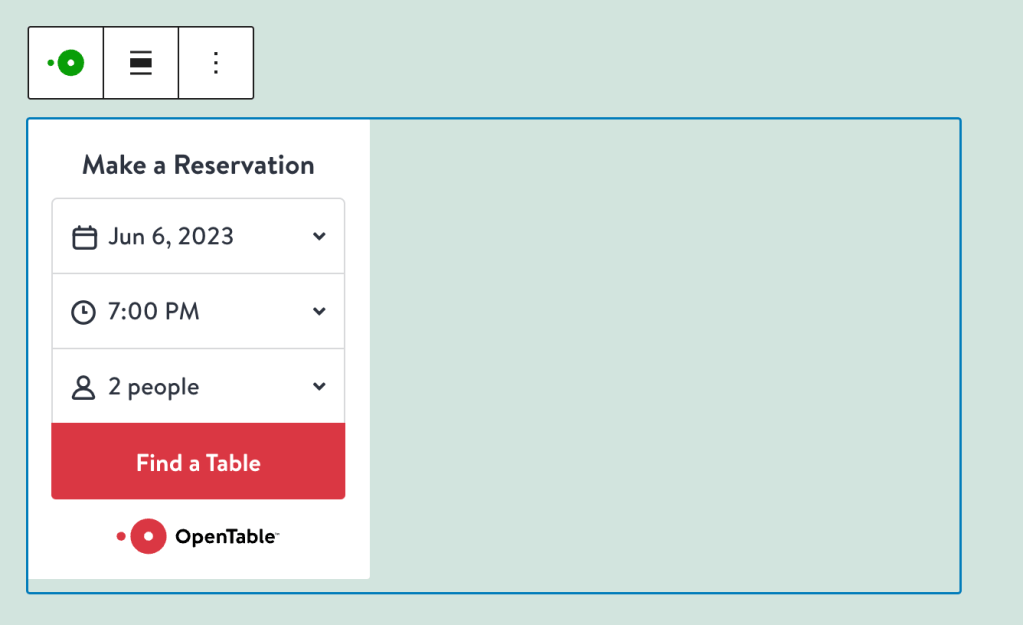Open the block alignment options
The width and height of the screenshot is (1023, 625).
(x=141, y=63)
